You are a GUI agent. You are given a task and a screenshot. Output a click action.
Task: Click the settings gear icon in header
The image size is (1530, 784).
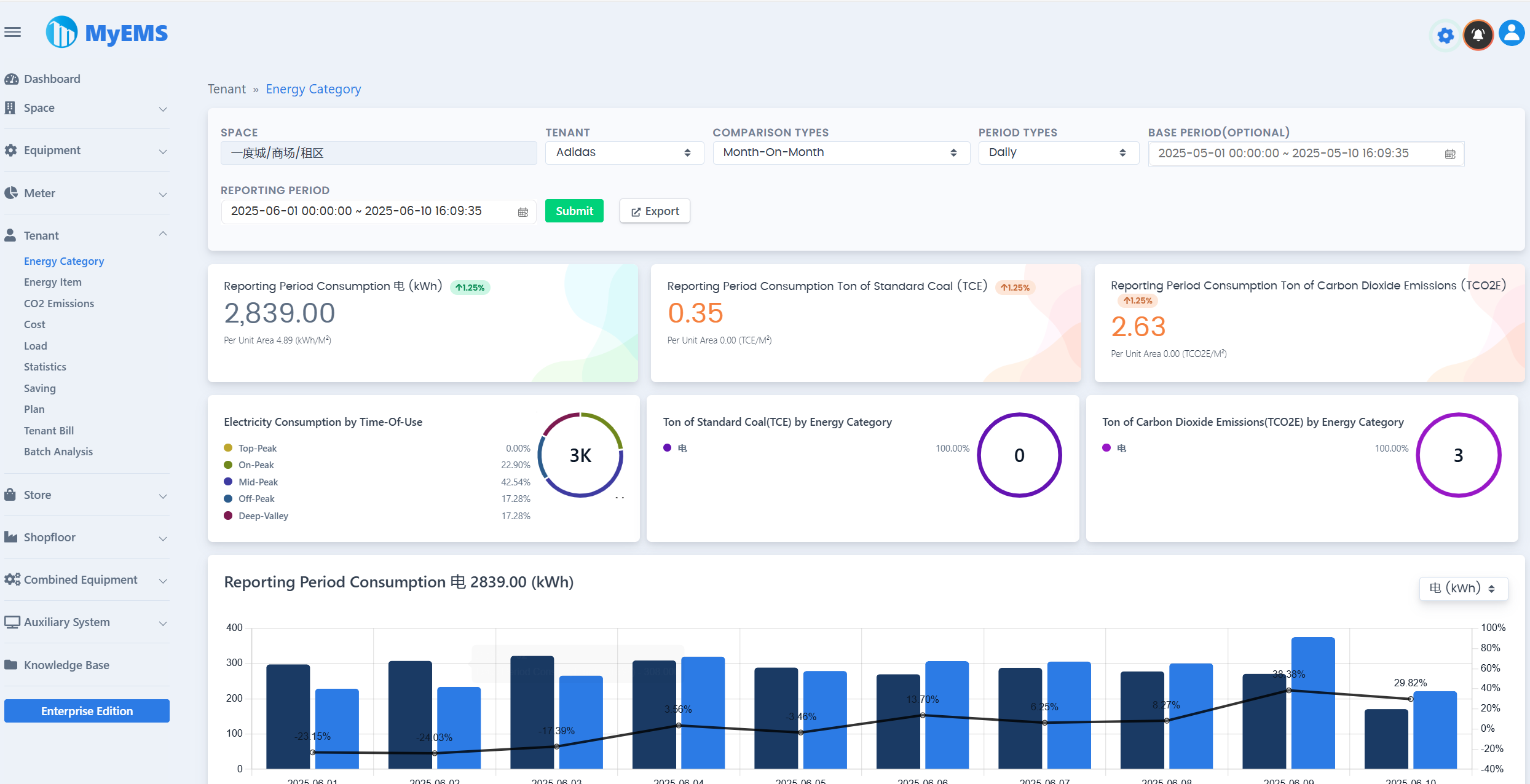(x=1445, y=35)
